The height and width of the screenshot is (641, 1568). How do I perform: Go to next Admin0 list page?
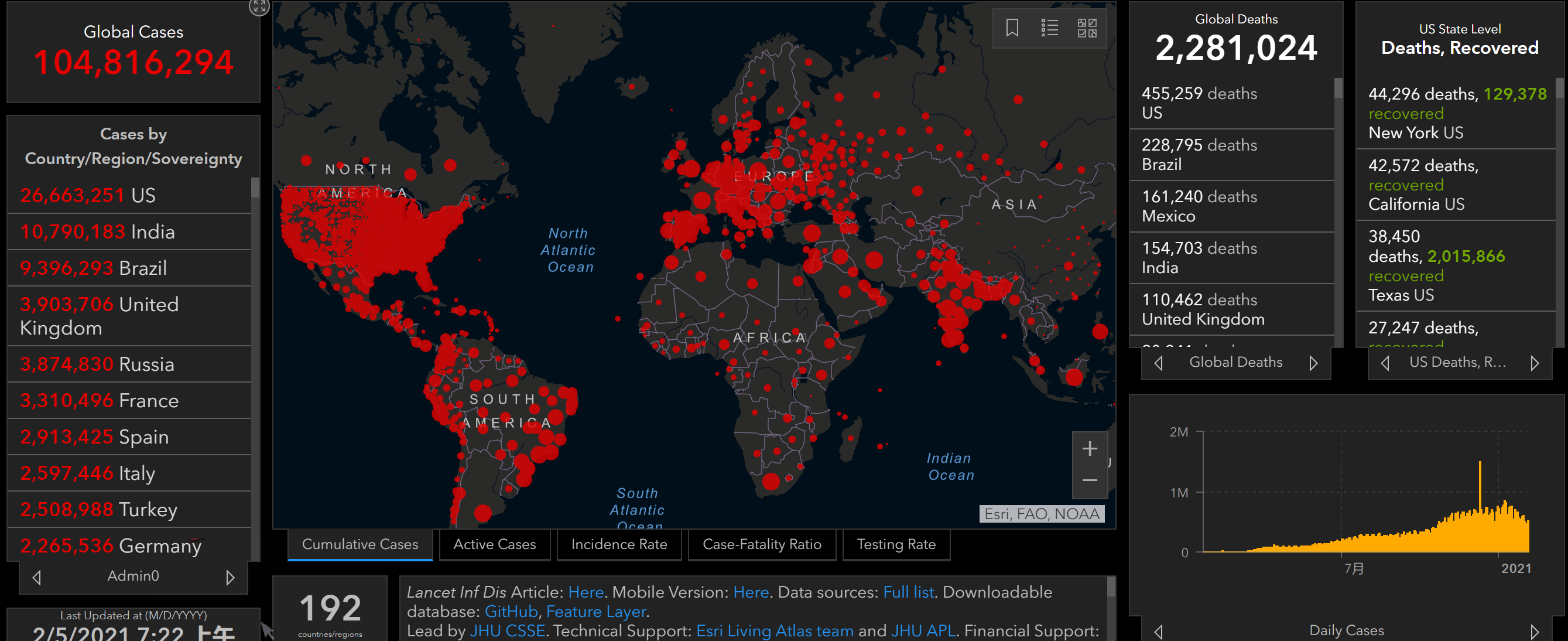tap(230, 577)
